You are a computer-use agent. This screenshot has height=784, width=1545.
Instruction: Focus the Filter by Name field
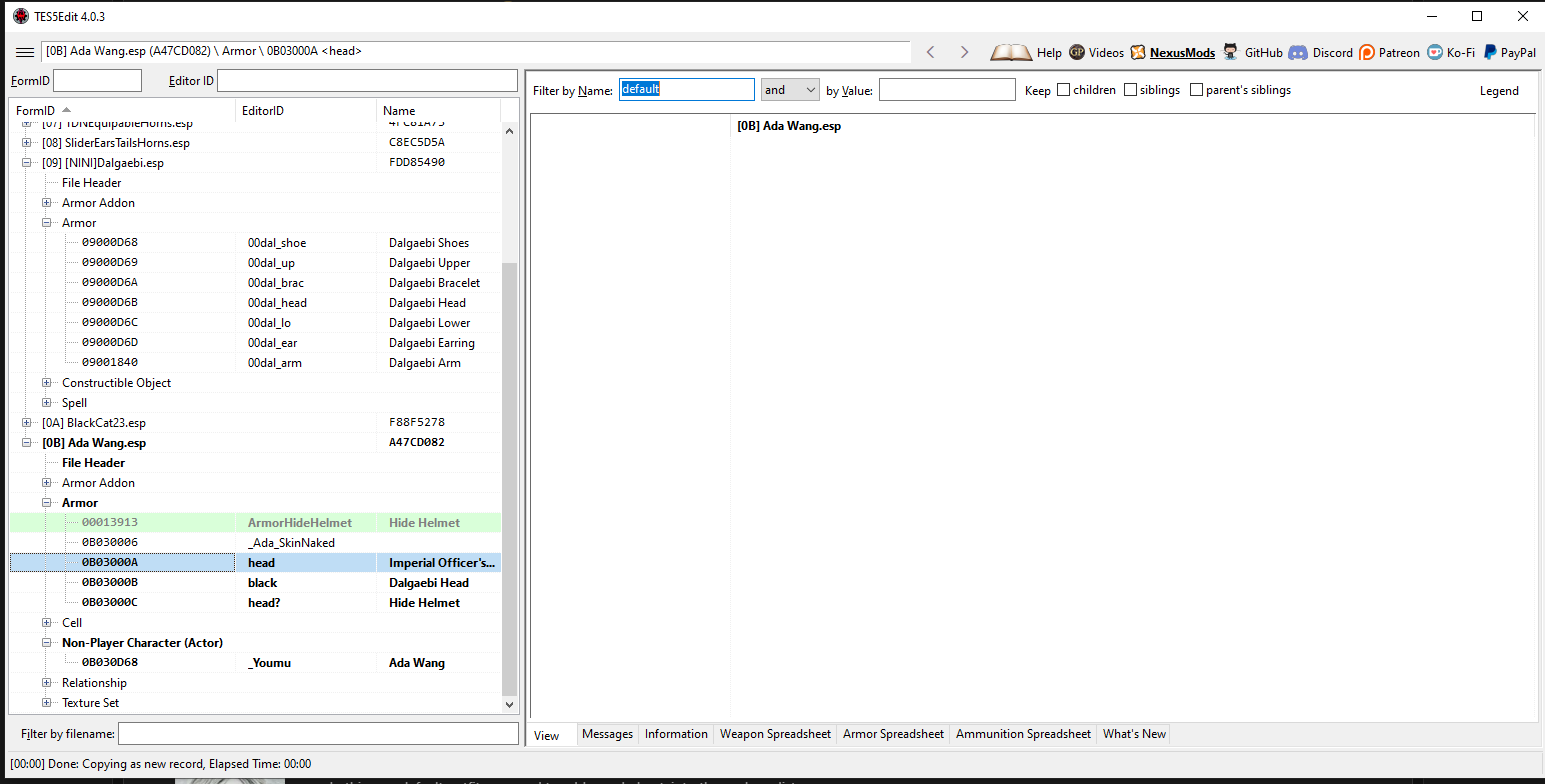(x=687, y=90)
